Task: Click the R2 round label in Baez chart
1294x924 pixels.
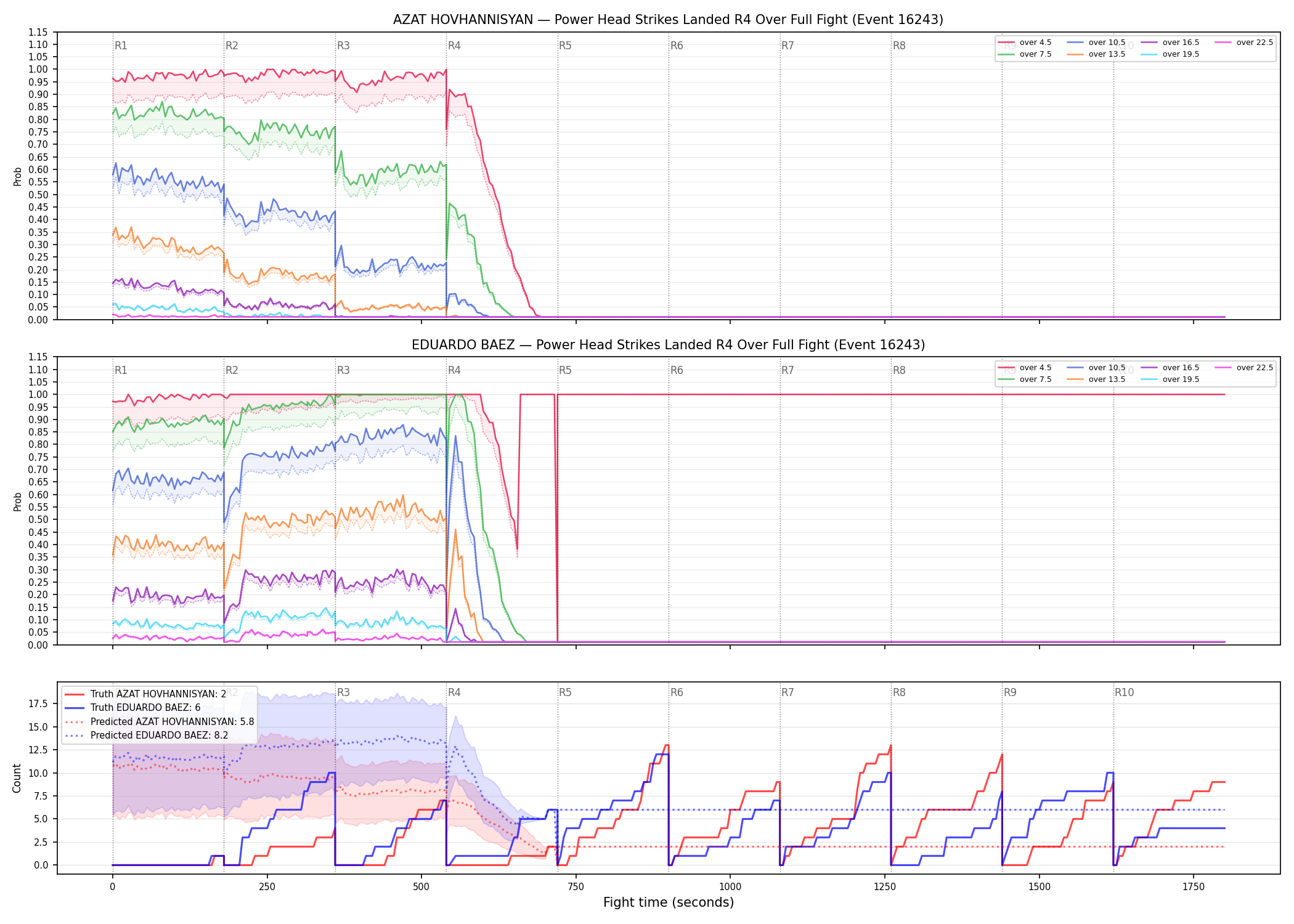Action: (x=232, y=370)
